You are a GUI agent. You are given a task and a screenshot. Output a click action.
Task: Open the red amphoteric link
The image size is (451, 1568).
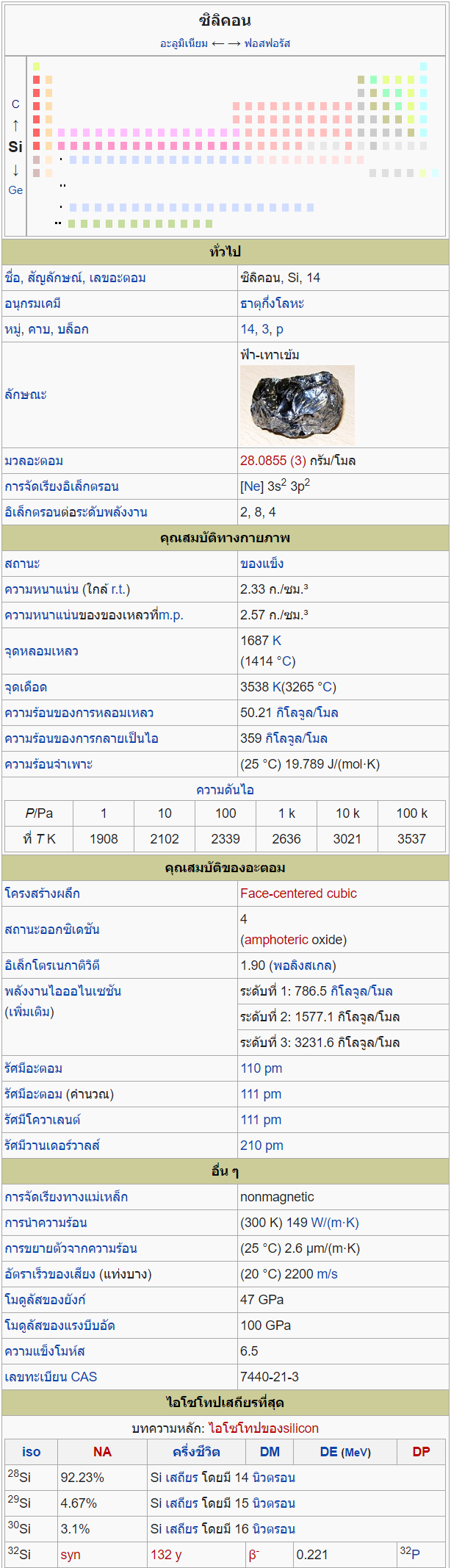pyautogui.click(x=276, y=940)
